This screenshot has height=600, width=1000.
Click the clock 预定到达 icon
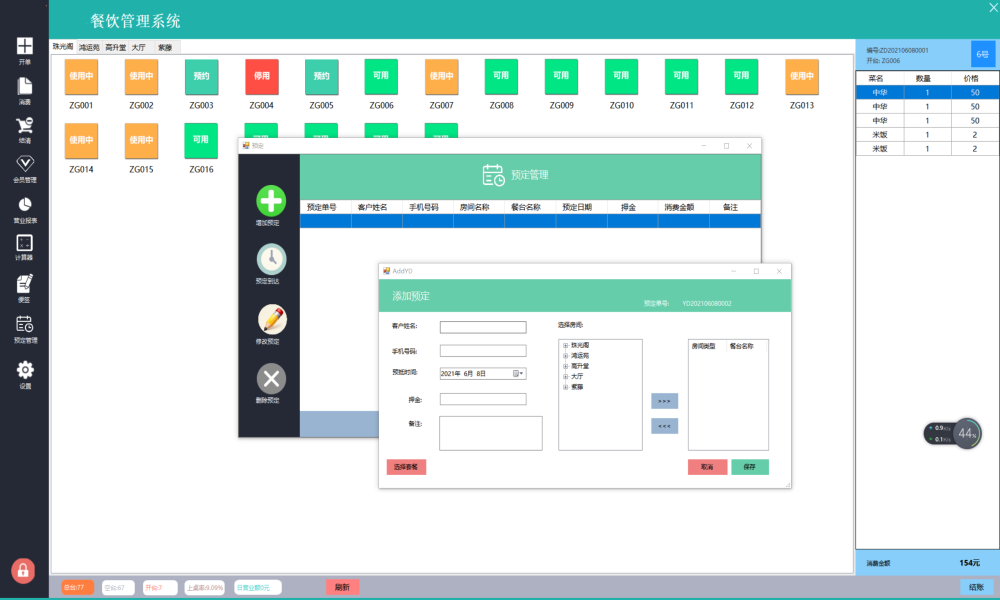click(272, 260)
